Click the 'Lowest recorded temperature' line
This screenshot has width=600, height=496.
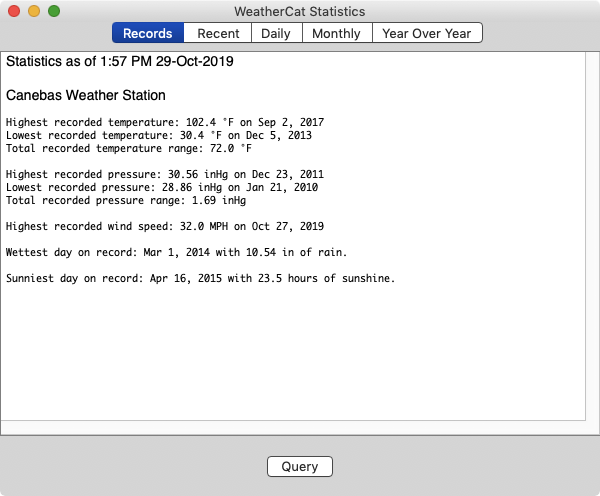tap(159, 135)
